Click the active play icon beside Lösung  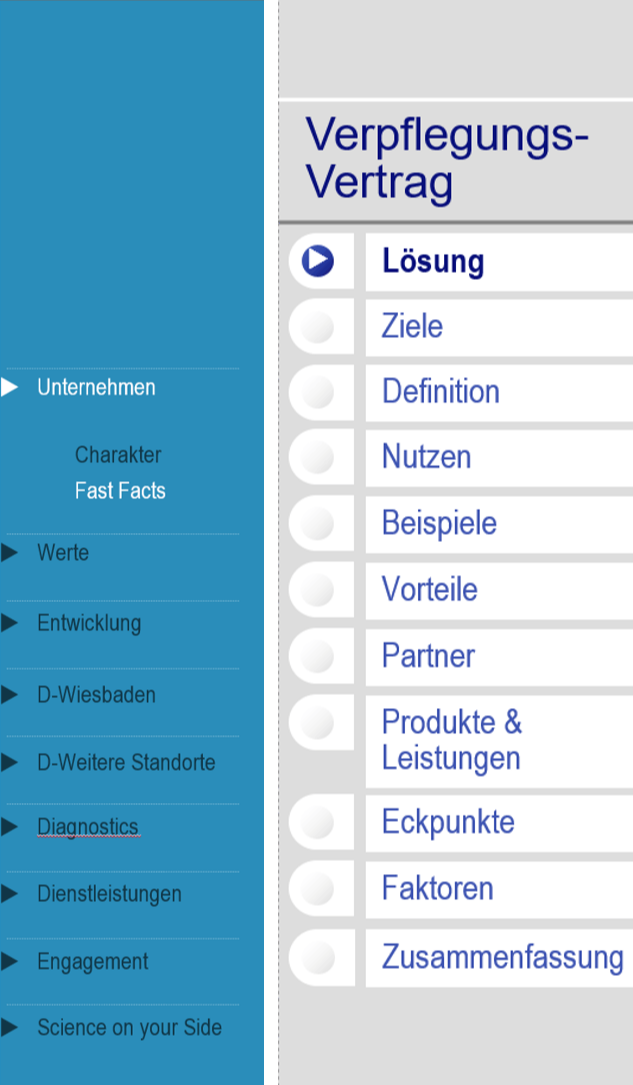(318, 261)
